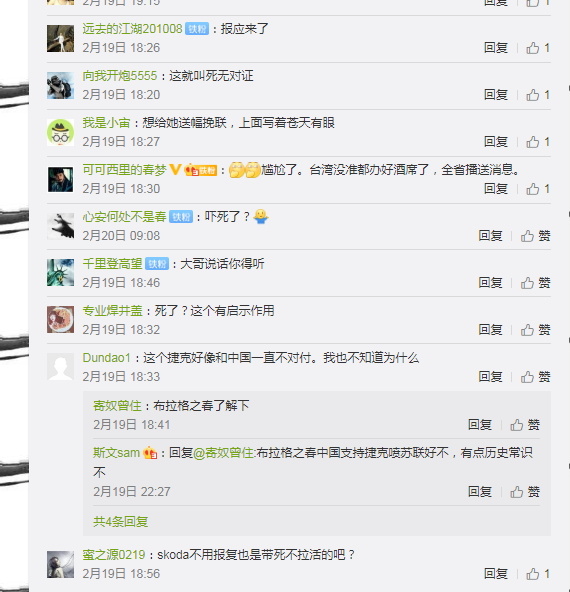Expand all replies via 共4条回复

120,522
